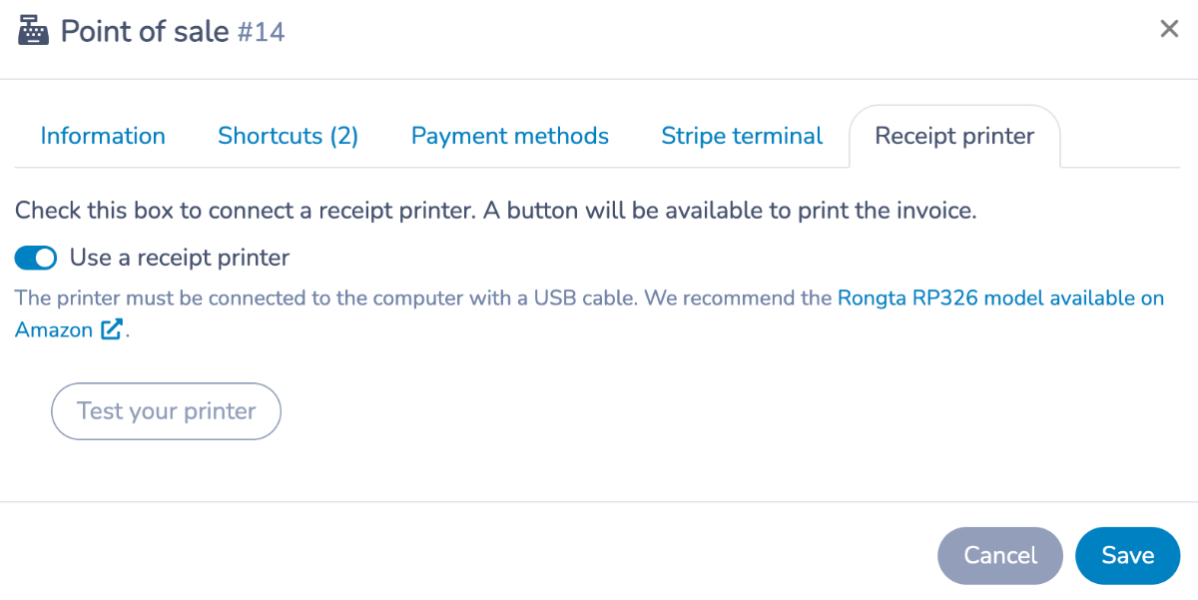Open the Shortcuts (2) tab

(288, 136)
